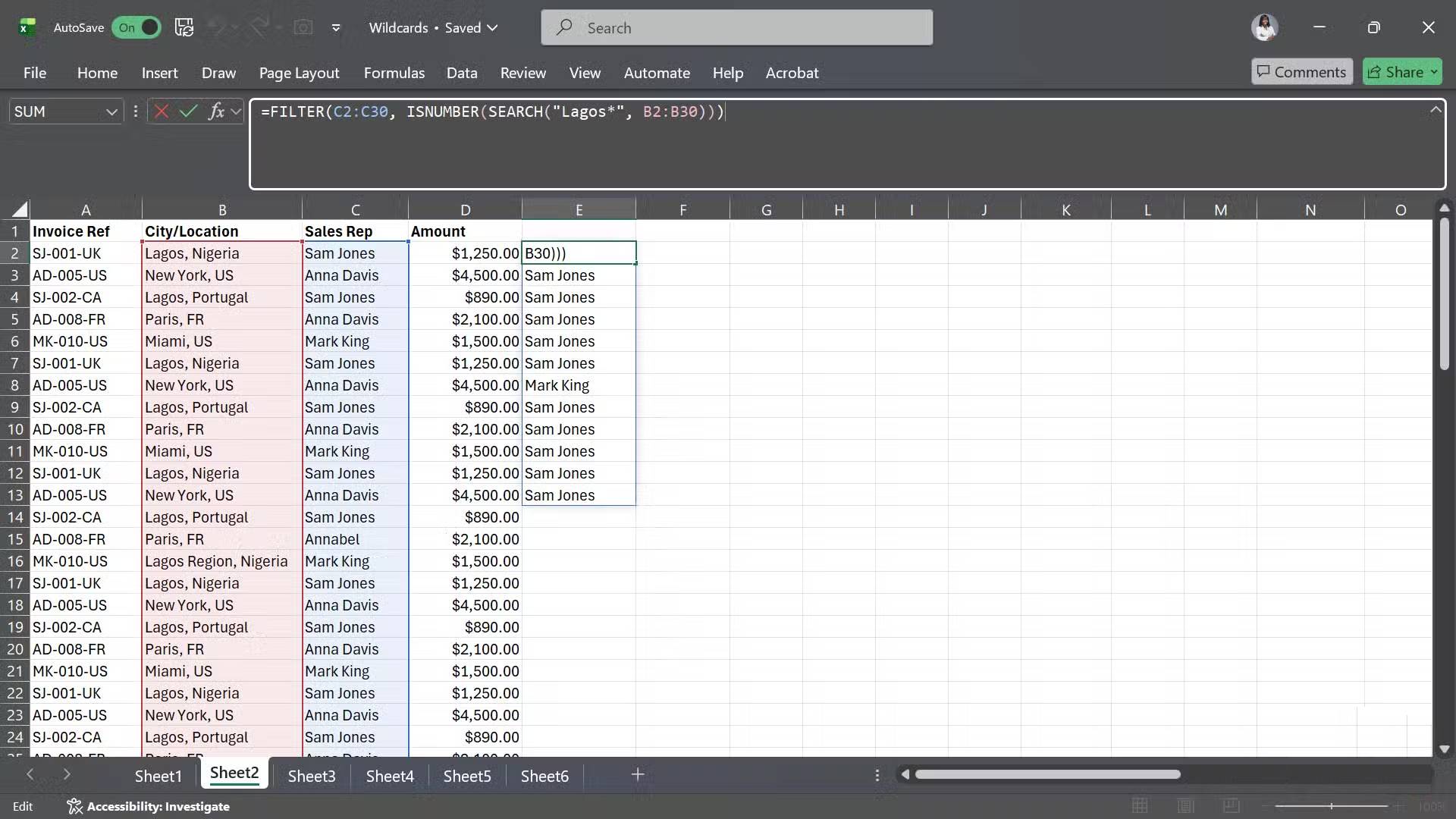Confirm the formula using the checkmark icon
The image size is (1456, 819).
click(x=189, y=111)
